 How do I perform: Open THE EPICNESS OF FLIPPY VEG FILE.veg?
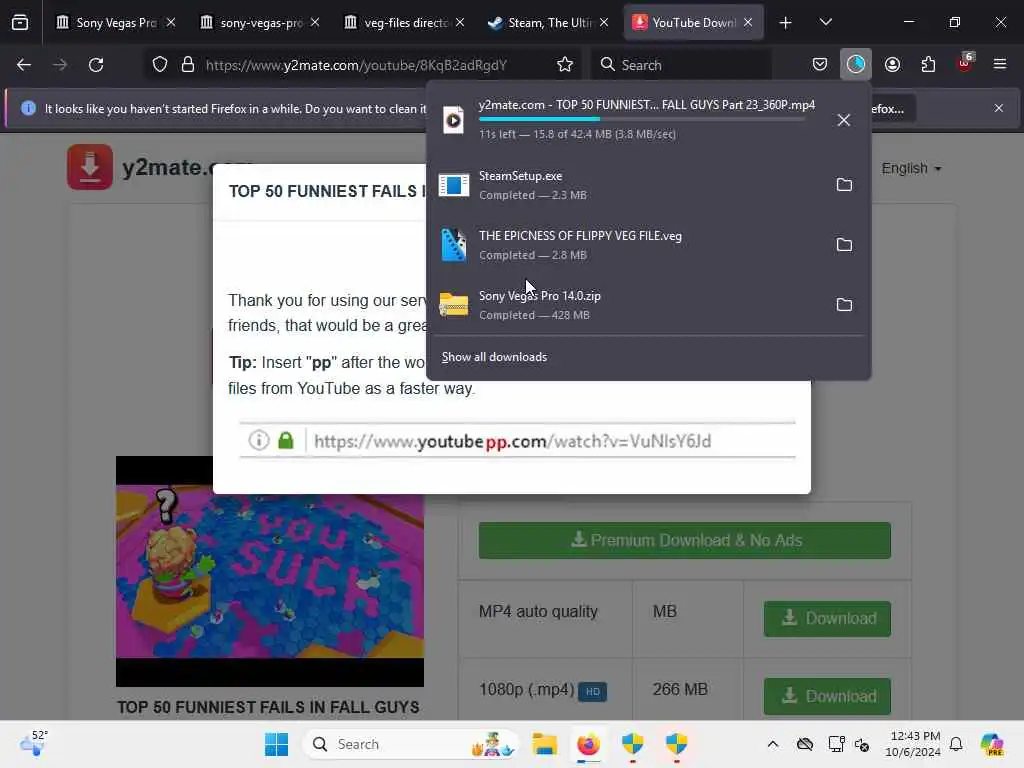pos(627,245)
